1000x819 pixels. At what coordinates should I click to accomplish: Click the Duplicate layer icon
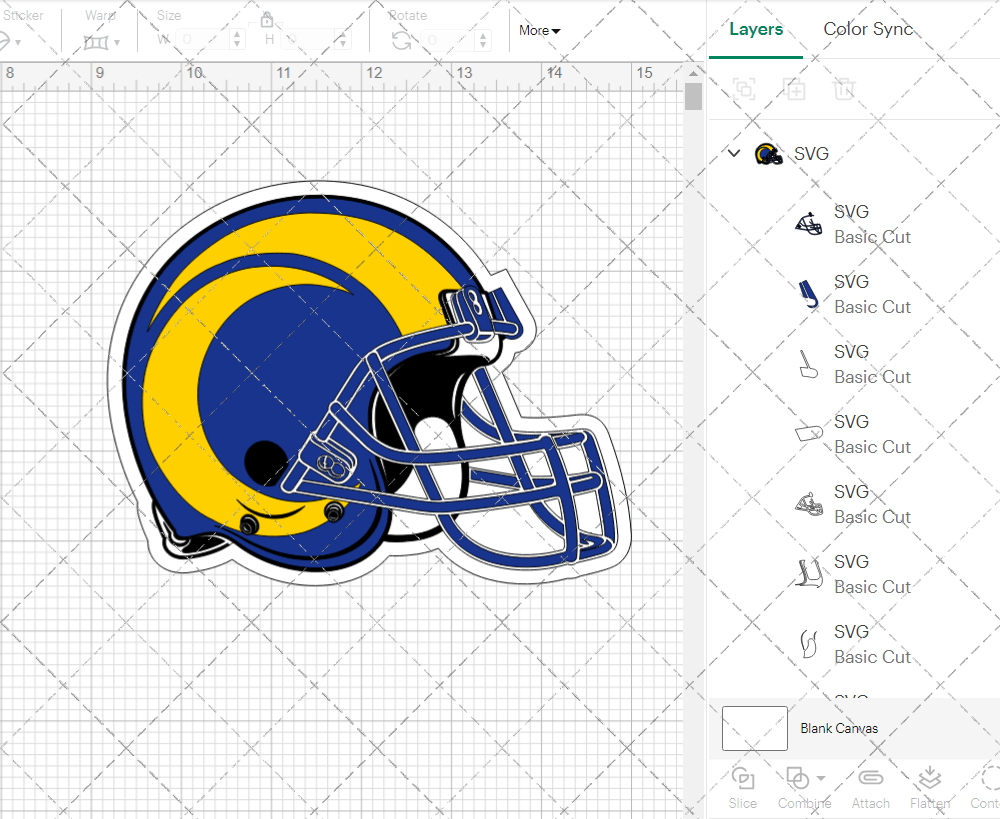(795, 89)
